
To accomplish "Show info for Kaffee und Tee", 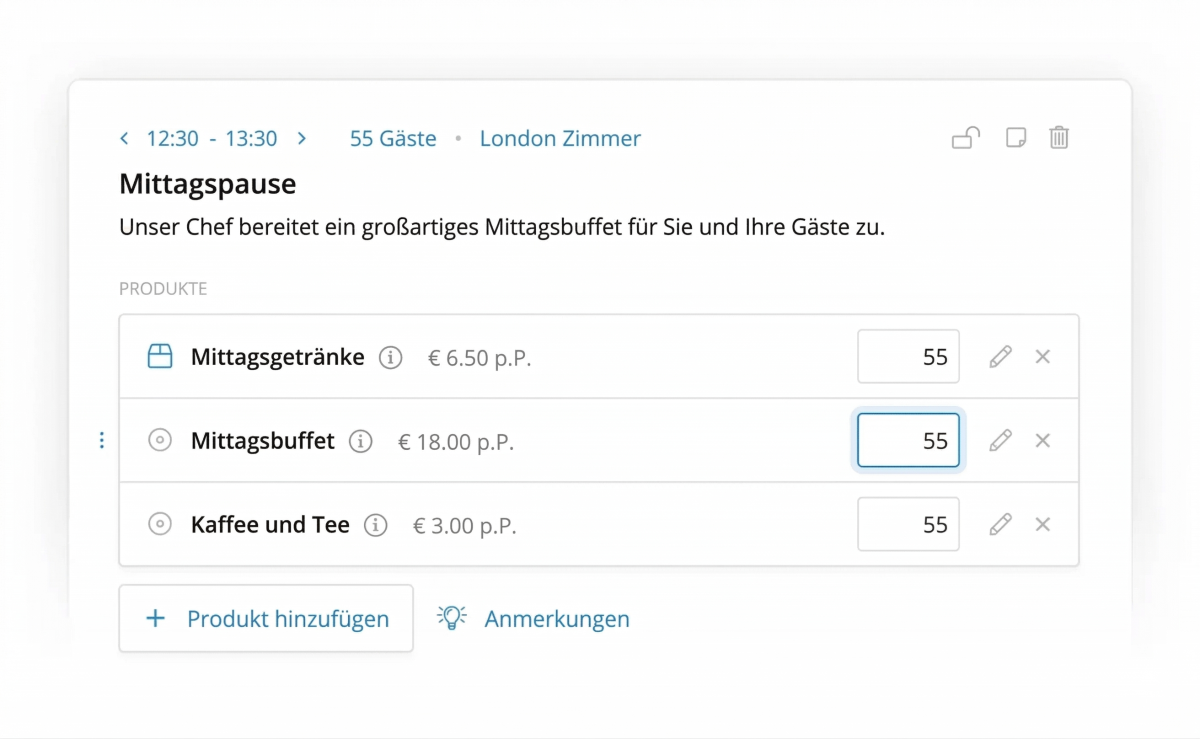I will (x=376, y=525).
